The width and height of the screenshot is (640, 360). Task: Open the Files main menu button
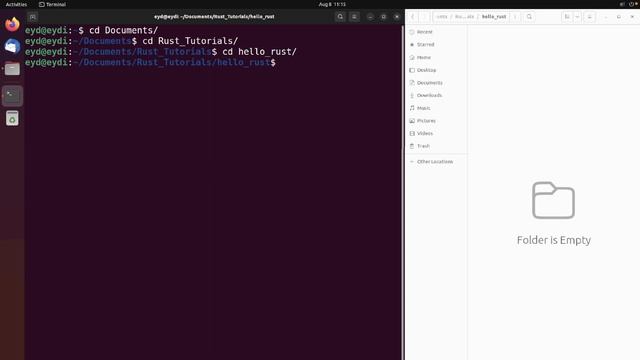(589, 17)
